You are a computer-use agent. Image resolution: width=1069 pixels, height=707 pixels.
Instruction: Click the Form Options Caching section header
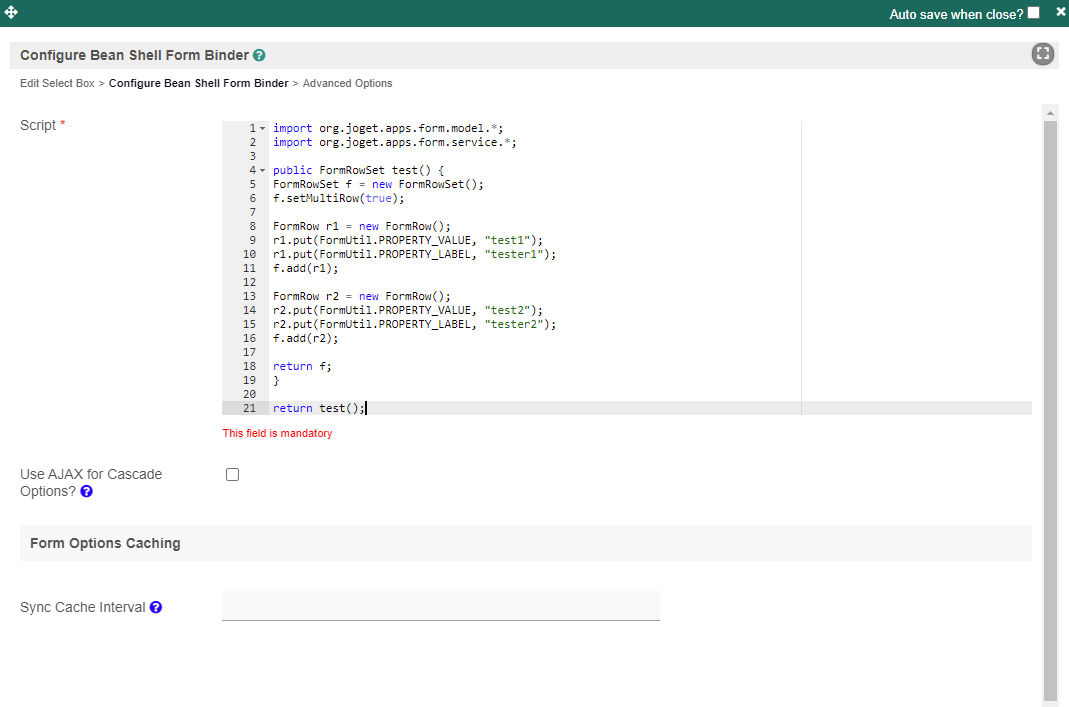click(x=105, y=543)
